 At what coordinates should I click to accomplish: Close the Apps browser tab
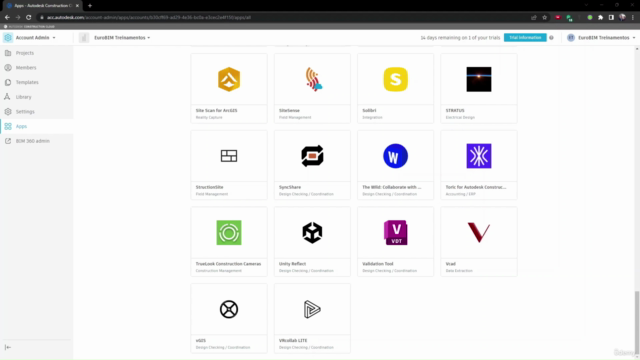[77, 6]
